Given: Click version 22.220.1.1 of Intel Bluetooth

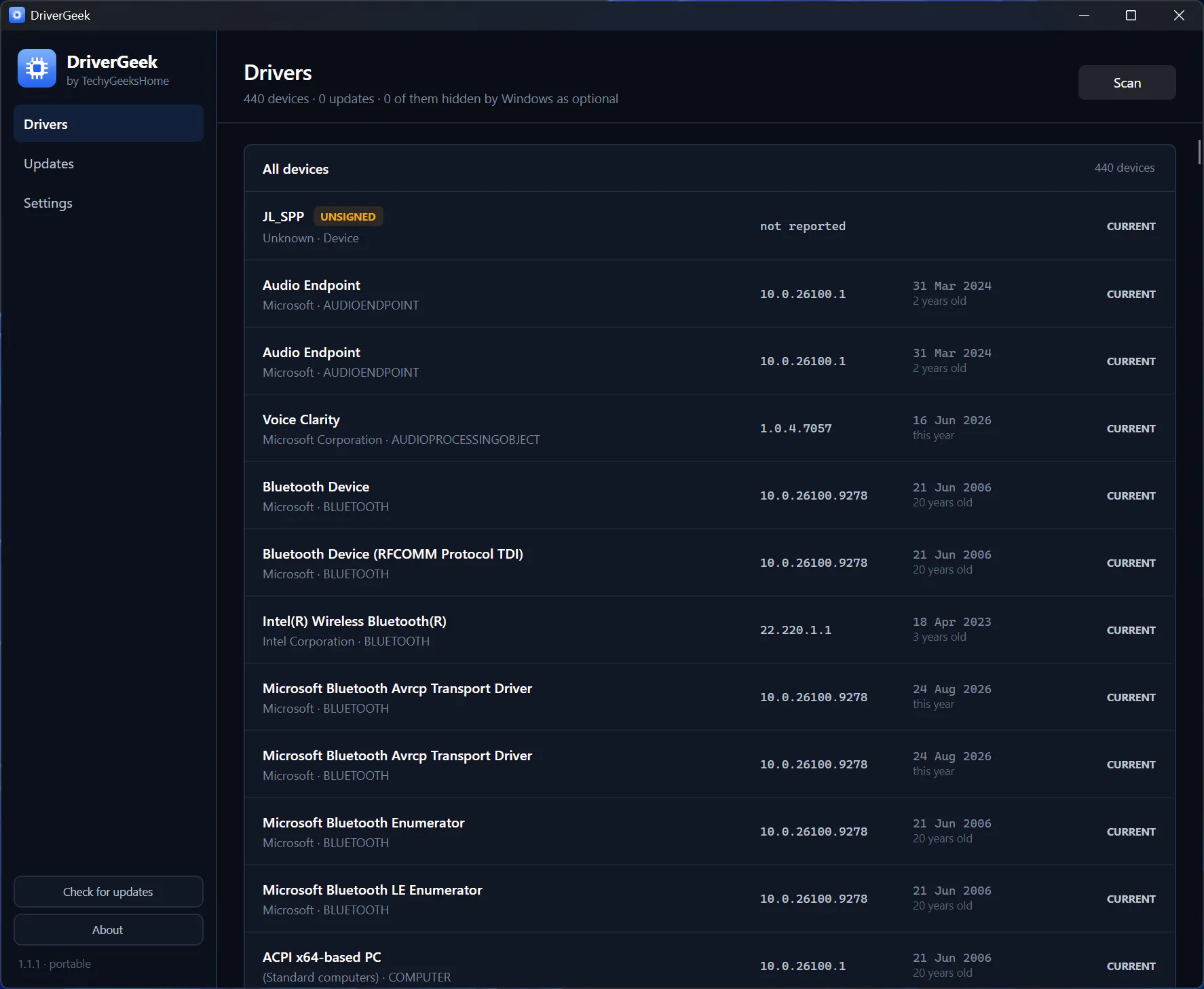Looking at the screenshot, I should click(795, 630).
